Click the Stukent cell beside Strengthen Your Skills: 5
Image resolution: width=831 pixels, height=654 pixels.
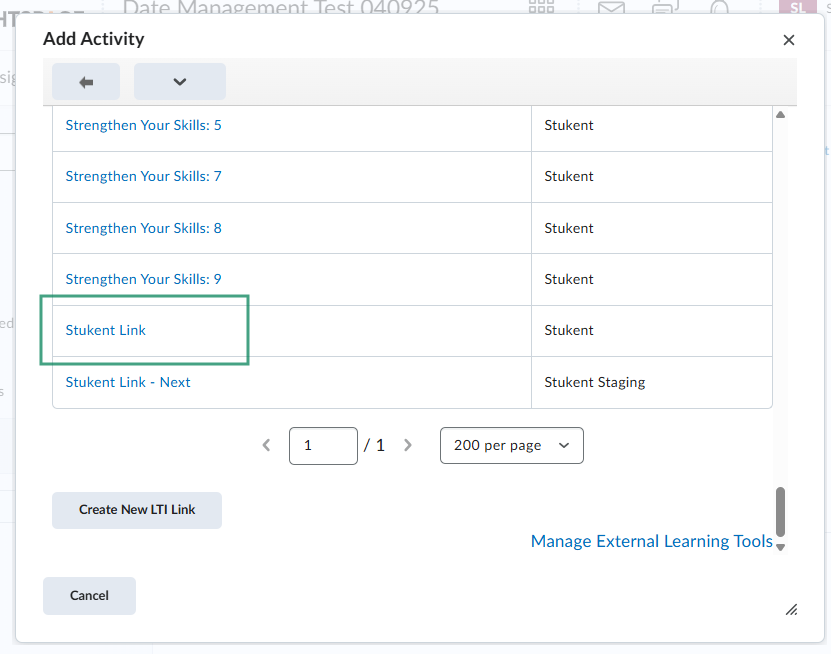(x=651, y=126)
